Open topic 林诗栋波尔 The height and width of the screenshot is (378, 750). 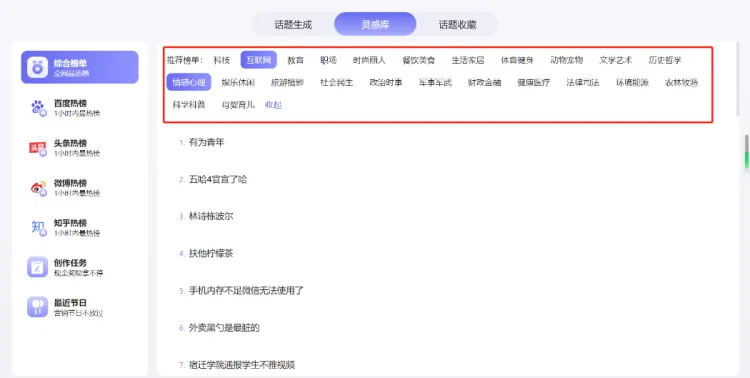[211, 216]
